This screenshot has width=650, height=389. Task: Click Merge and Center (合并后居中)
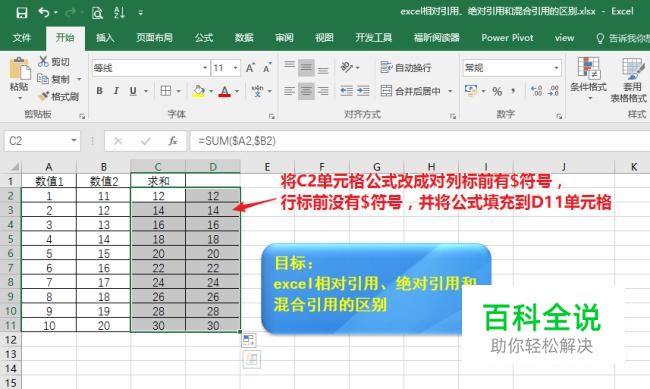tap(410, 91)
